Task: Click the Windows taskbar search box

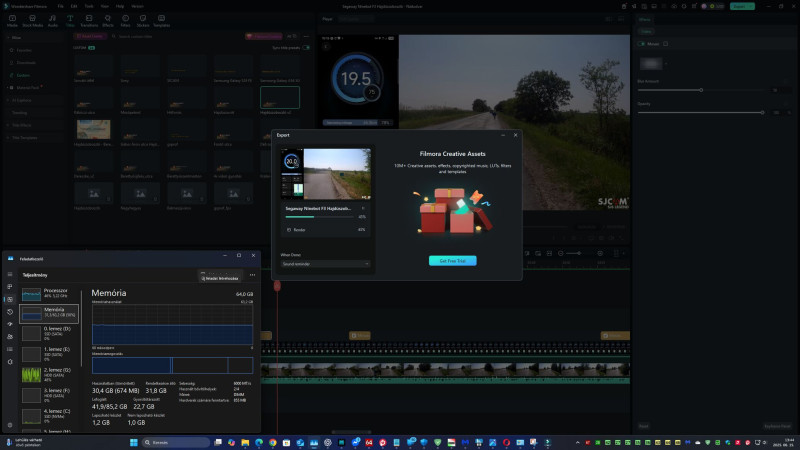Action: [175, 442]
